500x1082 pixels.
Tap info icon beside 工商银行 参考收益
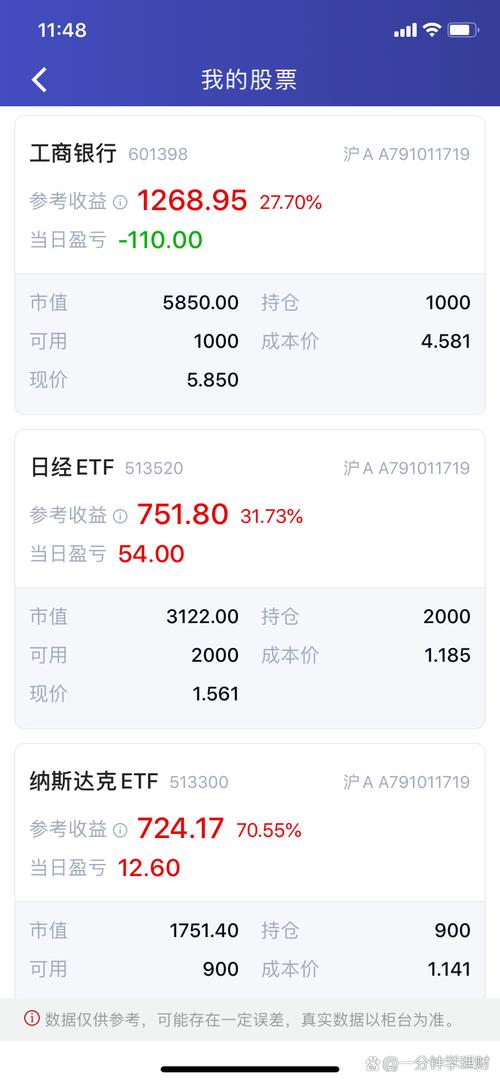pos(120,202)
